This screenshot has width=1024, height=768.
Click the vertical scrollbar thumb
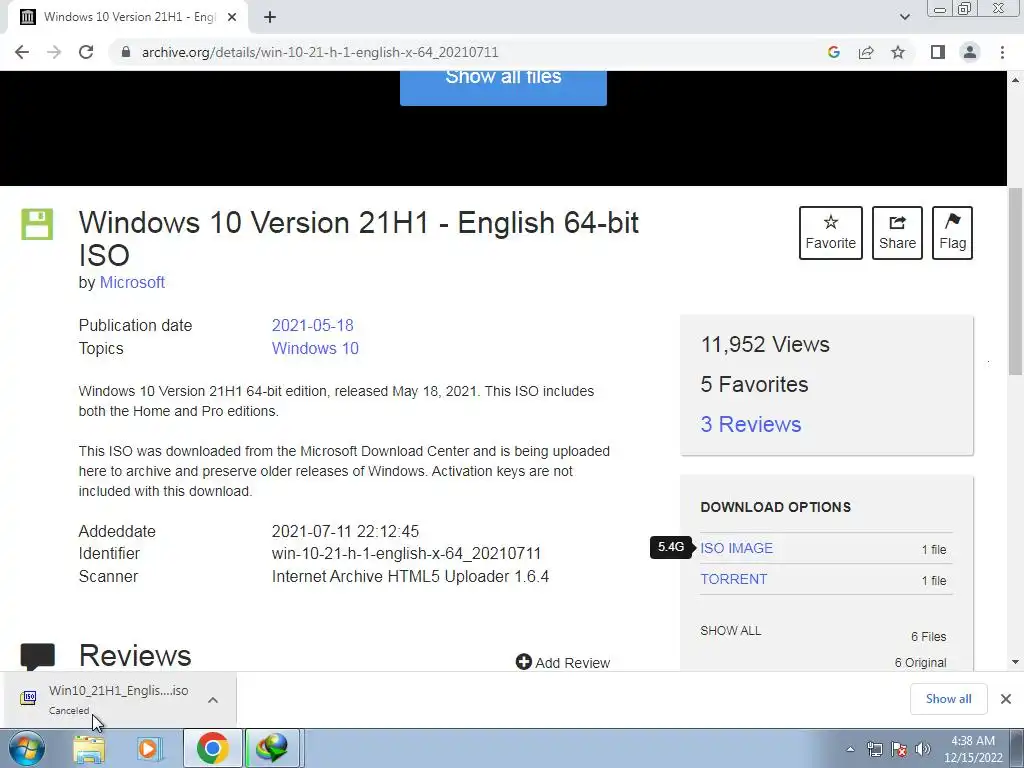pos(1016,280)
